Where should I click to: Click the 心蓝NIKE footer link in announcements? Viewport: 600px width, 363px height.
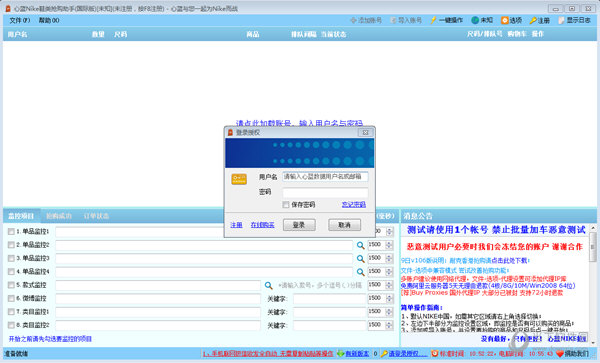coord(567,339)
